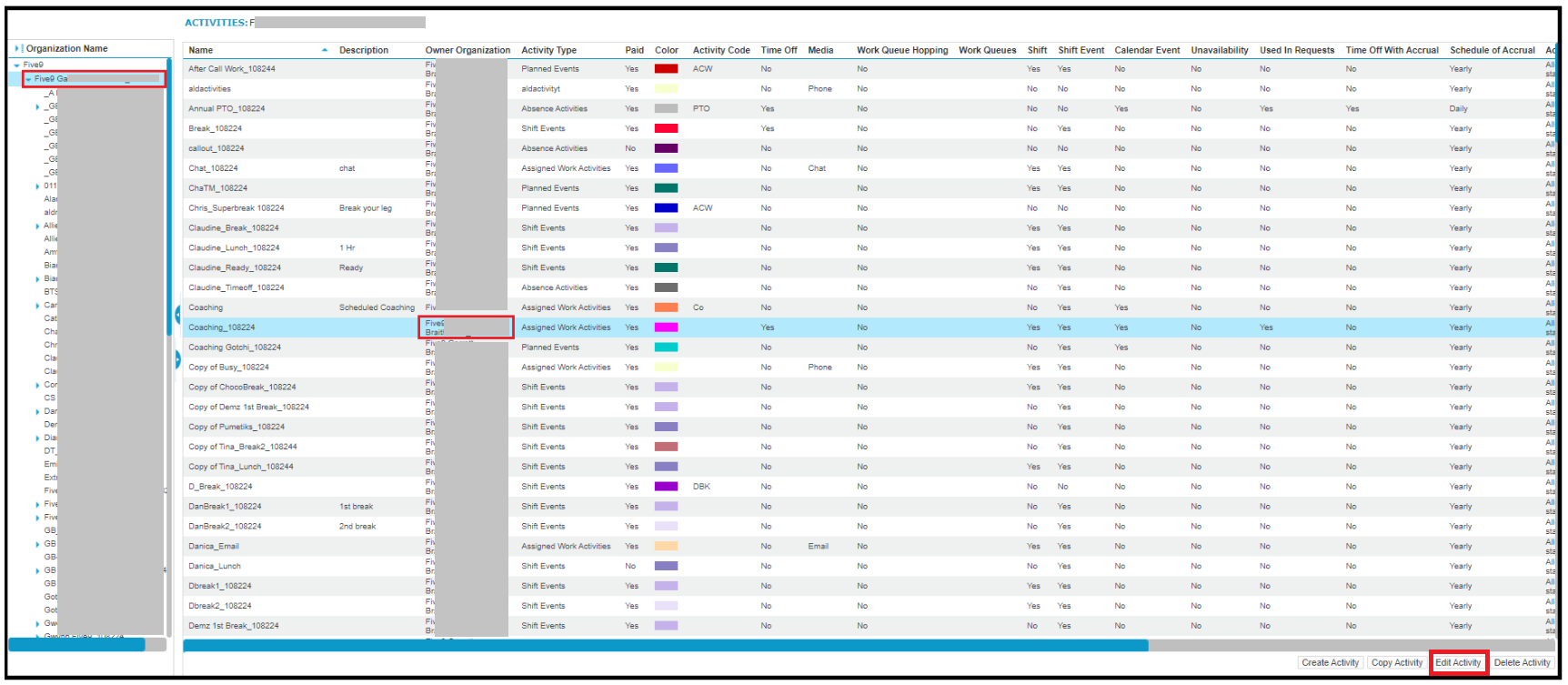Click the Schedule of Accrual column header
This screenshot has height=685, width=1568.
pyautogui.click(x=1492, y=50)
